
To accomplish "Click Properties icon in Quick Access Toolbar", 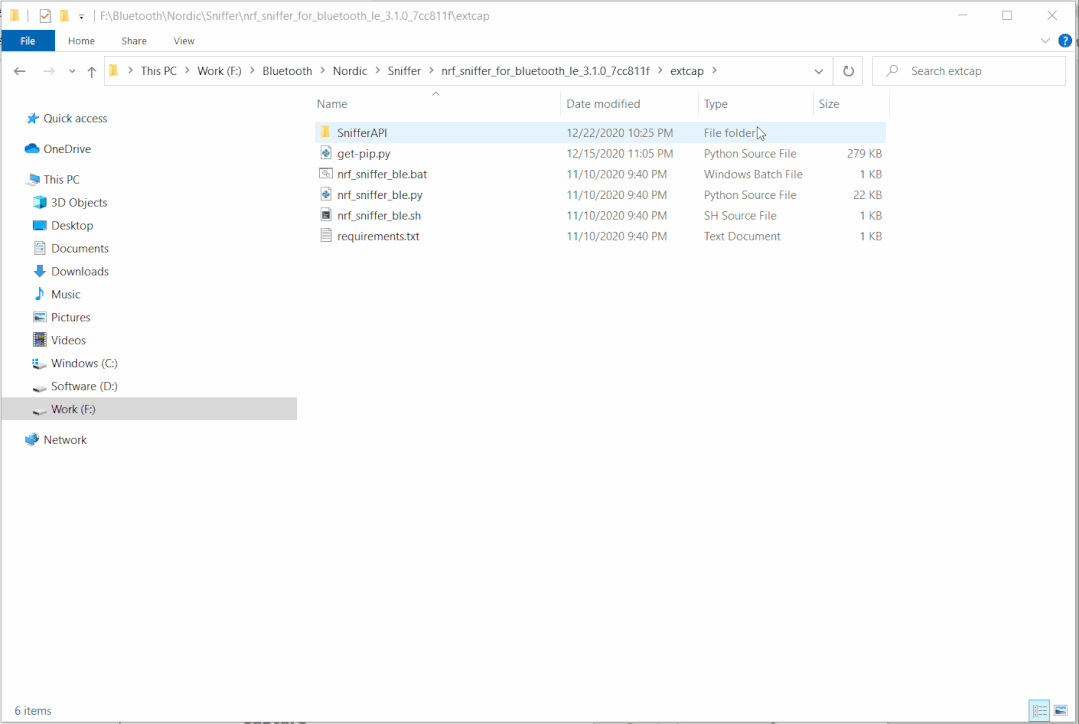I will (x=45, y=15).
